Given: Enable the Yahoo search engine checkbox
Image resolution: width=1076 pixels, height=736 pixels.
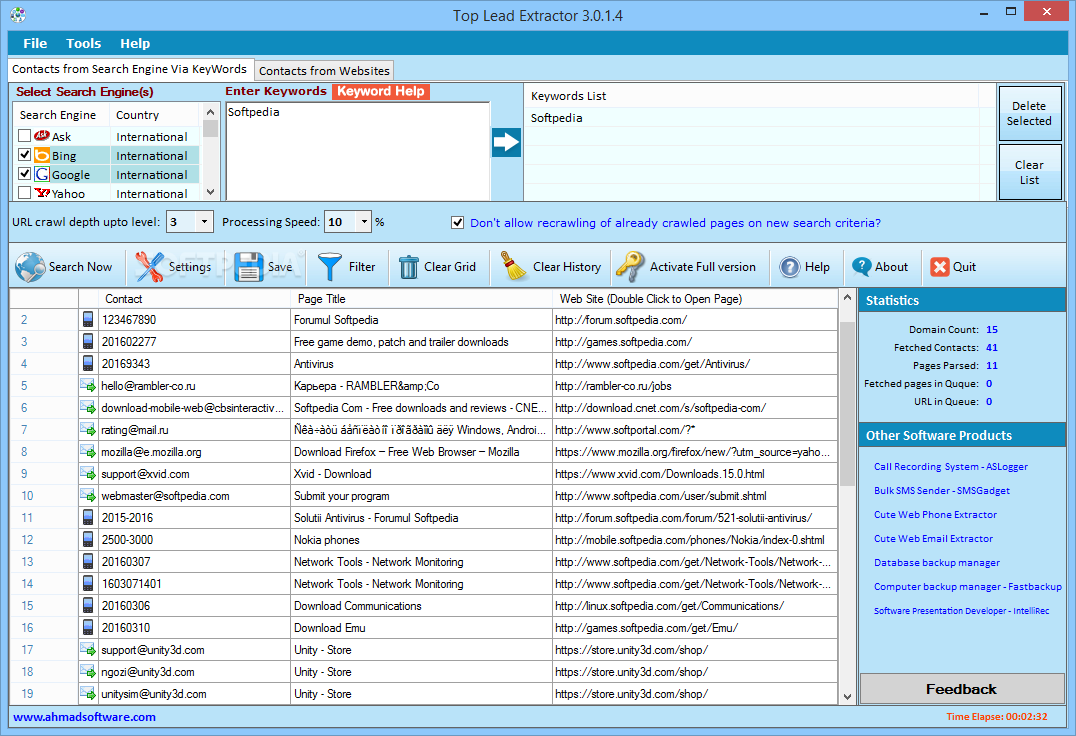Looking at the screenshot, I should (x=25, y=193).
